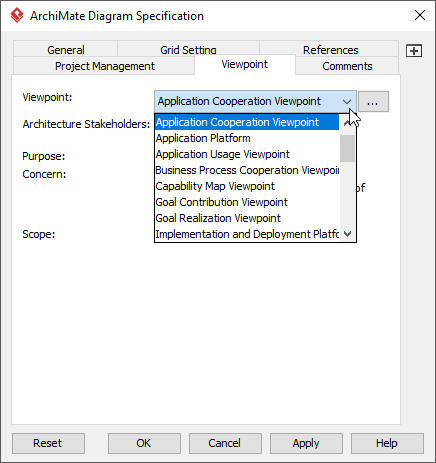Confirm with the OK button

click(x=144, y=443)
